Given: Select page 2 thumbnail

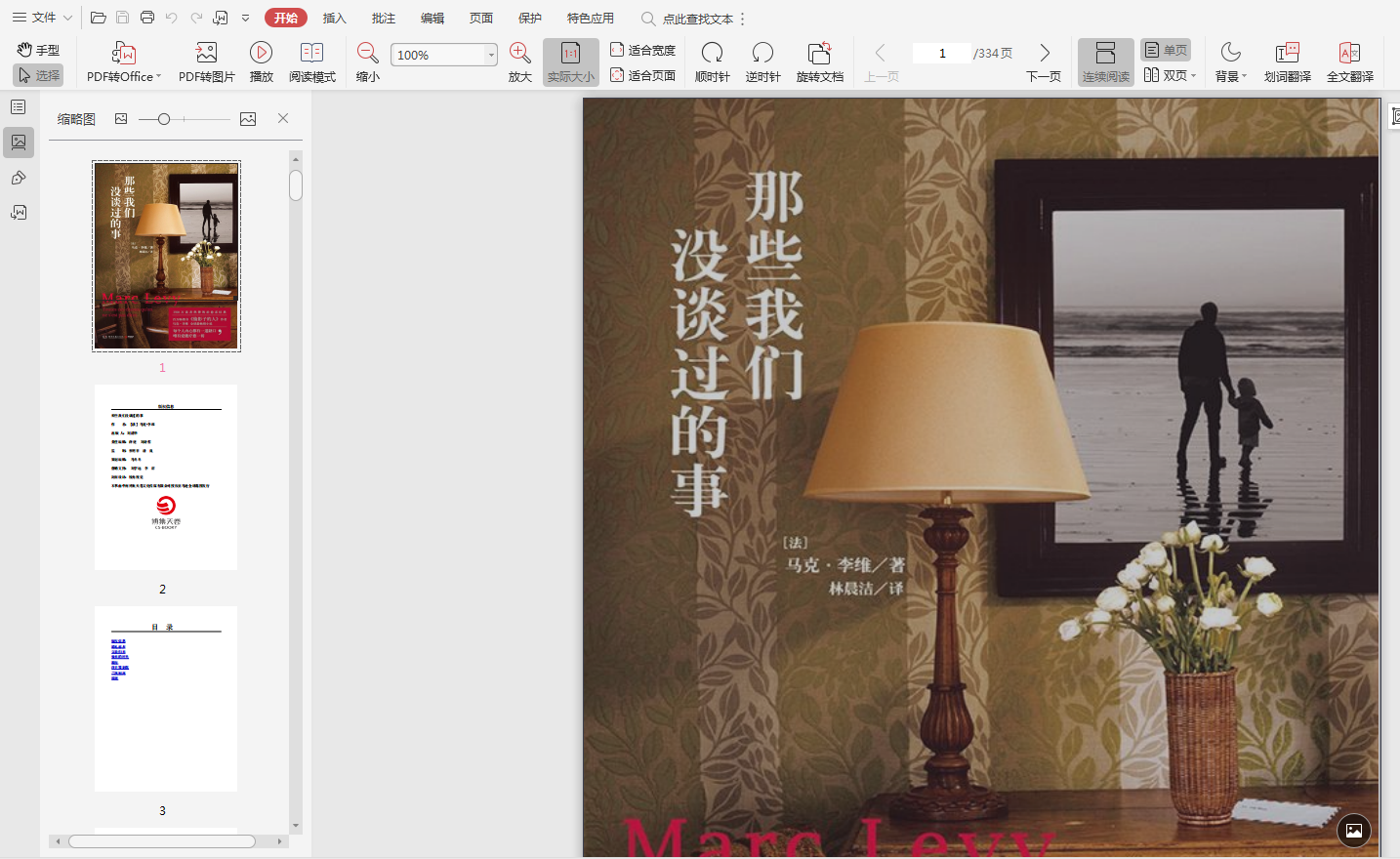Looking at the screenshot, I should point(166,476).
